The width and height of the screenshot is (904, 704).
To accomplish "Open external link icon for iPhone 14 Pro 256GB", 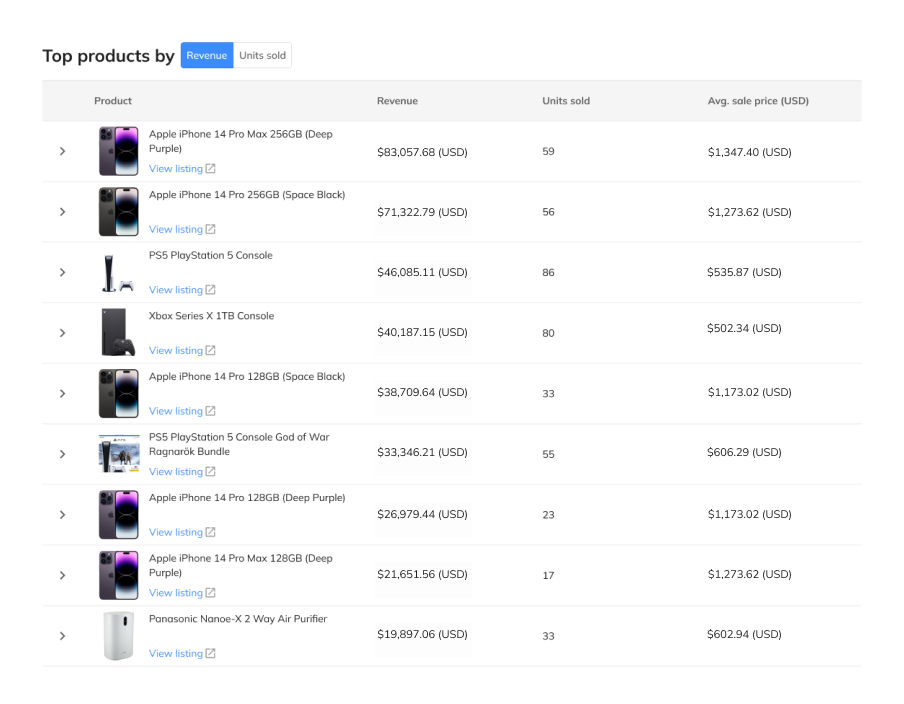I will coord(210,229).
